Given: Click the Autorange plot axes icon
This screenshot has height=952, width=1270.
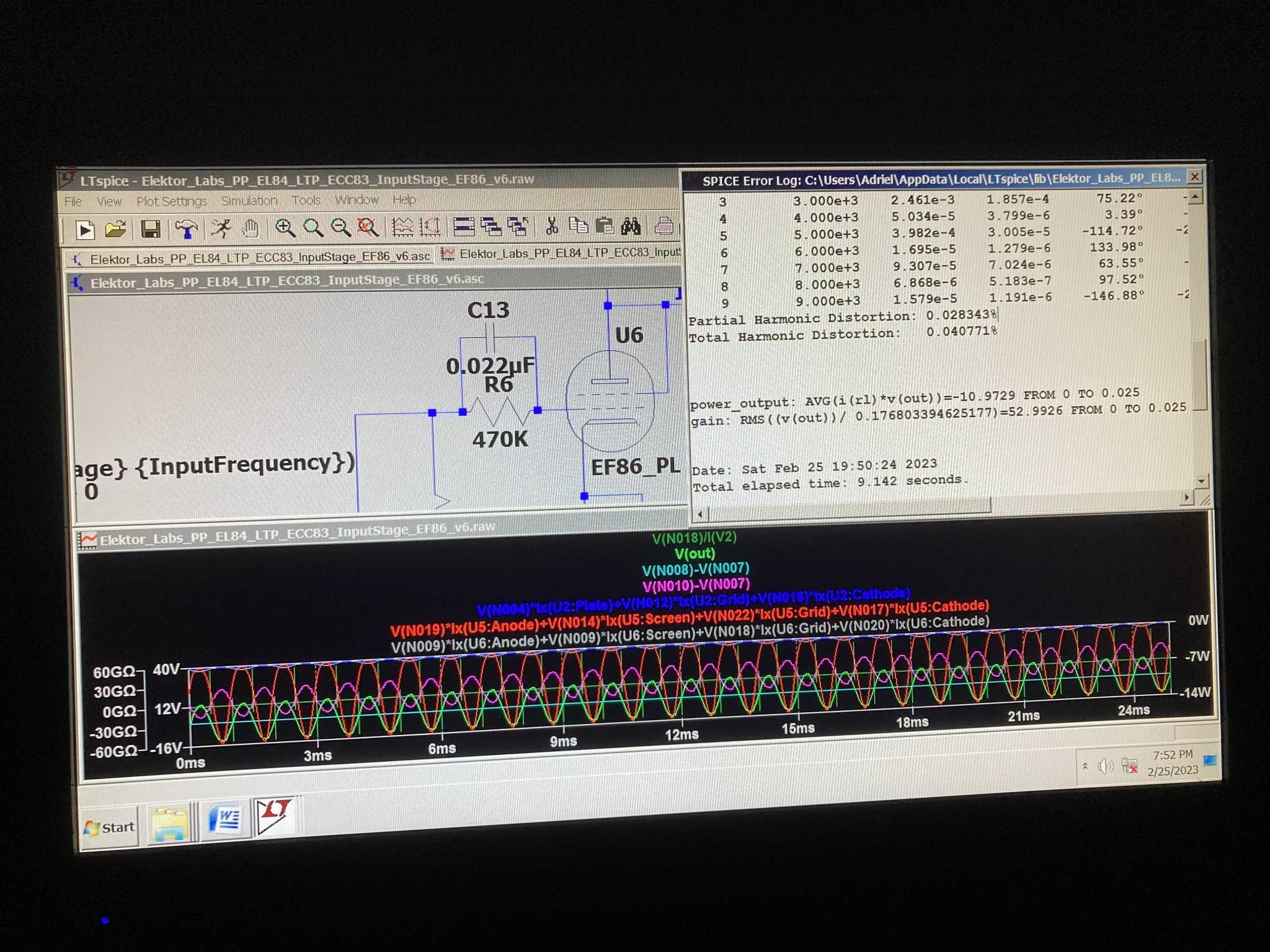Looking at the screenshot, I should pos(402,227).
